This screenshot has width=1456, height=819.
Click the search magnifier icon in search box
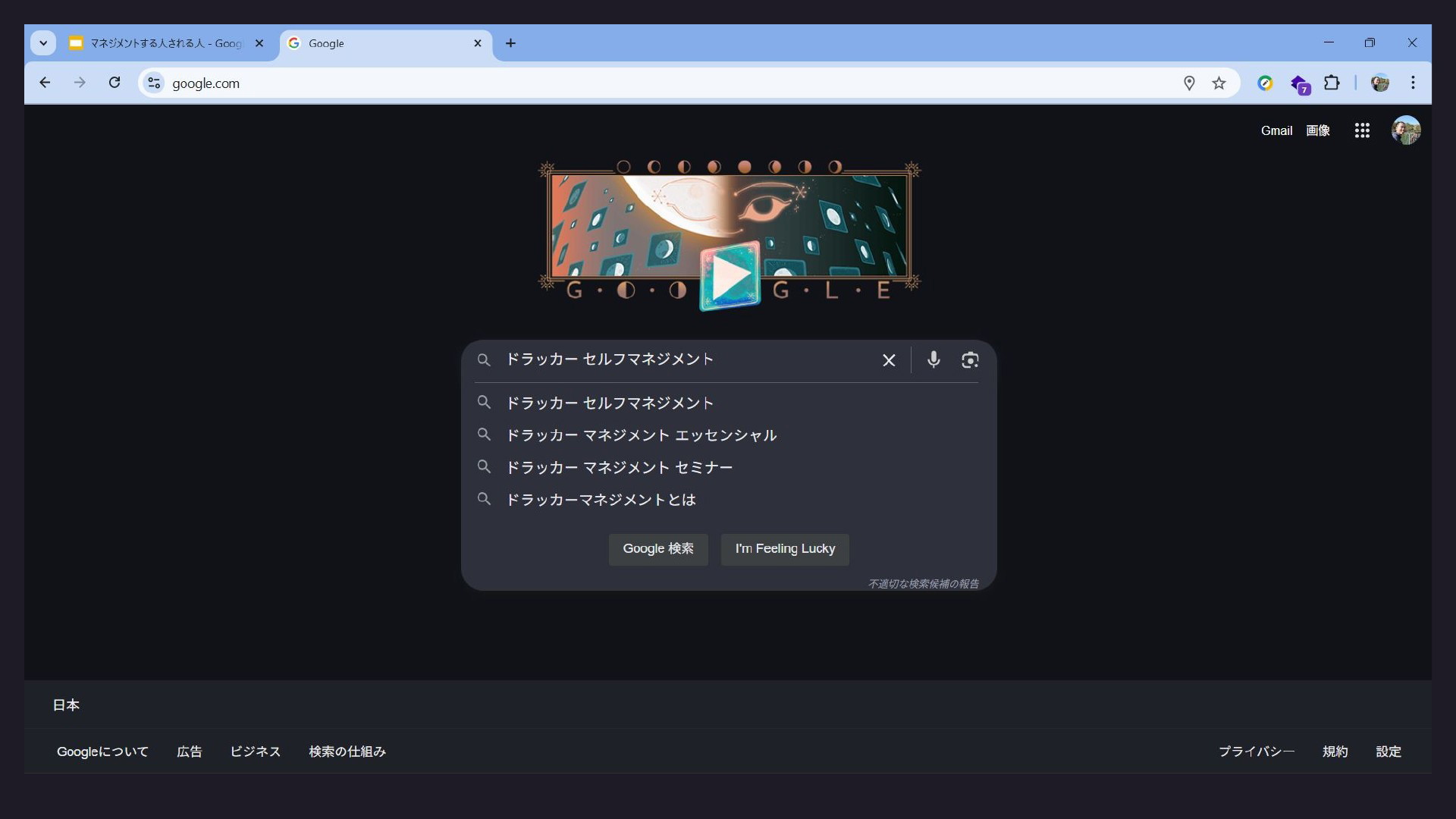(x=484, y=360)
